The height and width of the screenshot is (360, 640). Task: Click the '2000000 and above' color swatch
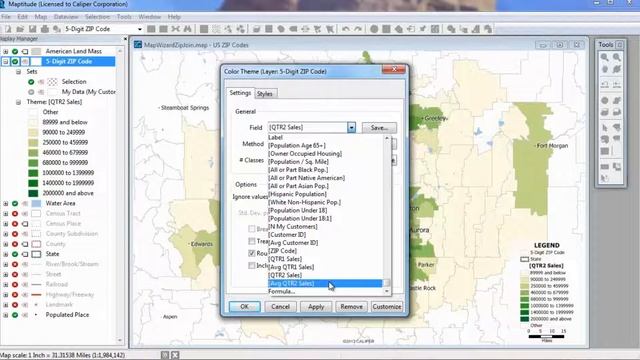tap(33, 193)
